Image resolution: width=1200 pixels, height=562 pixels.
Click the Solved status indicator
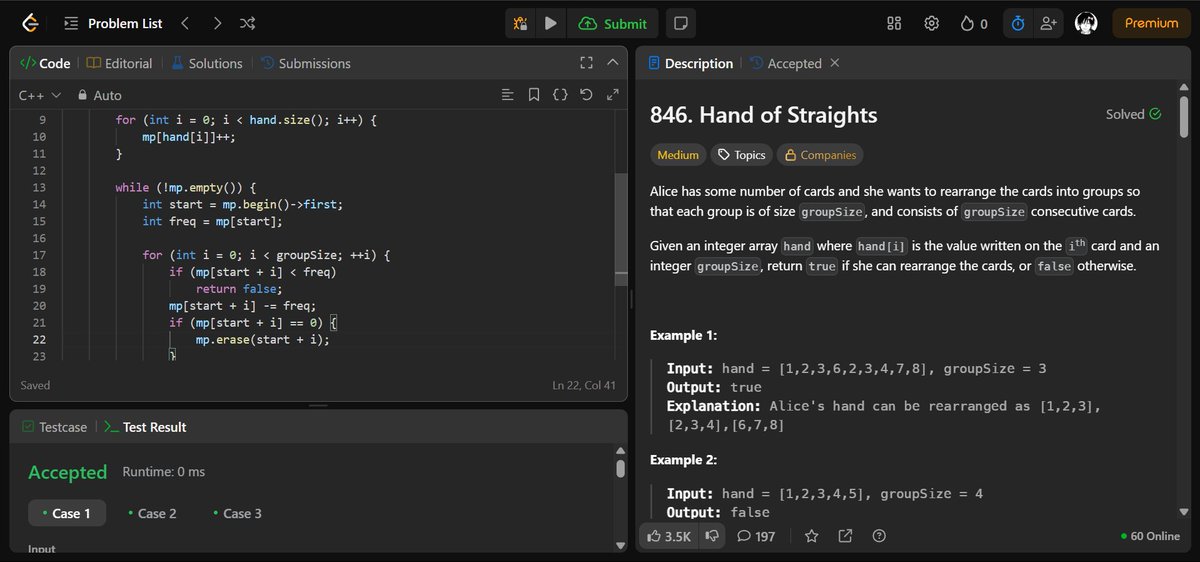pyautogui.click(x=1133, y=114)
